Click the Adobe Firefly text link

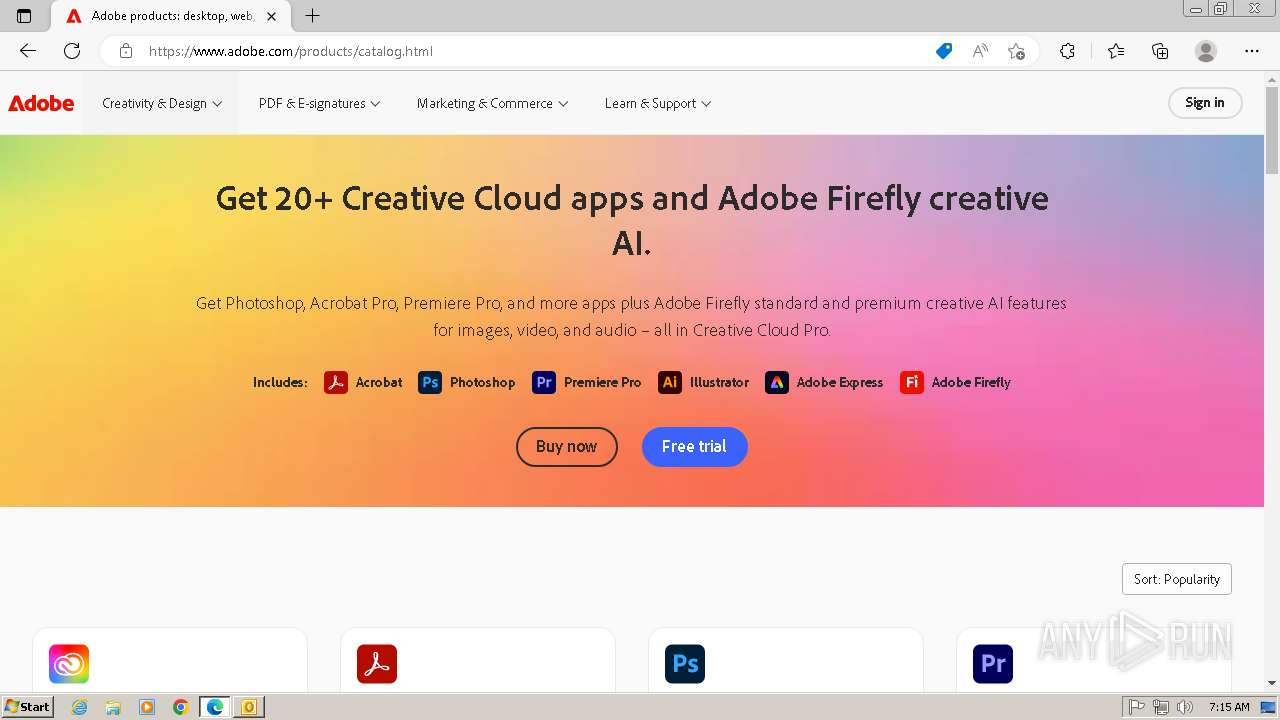point(971,382)
